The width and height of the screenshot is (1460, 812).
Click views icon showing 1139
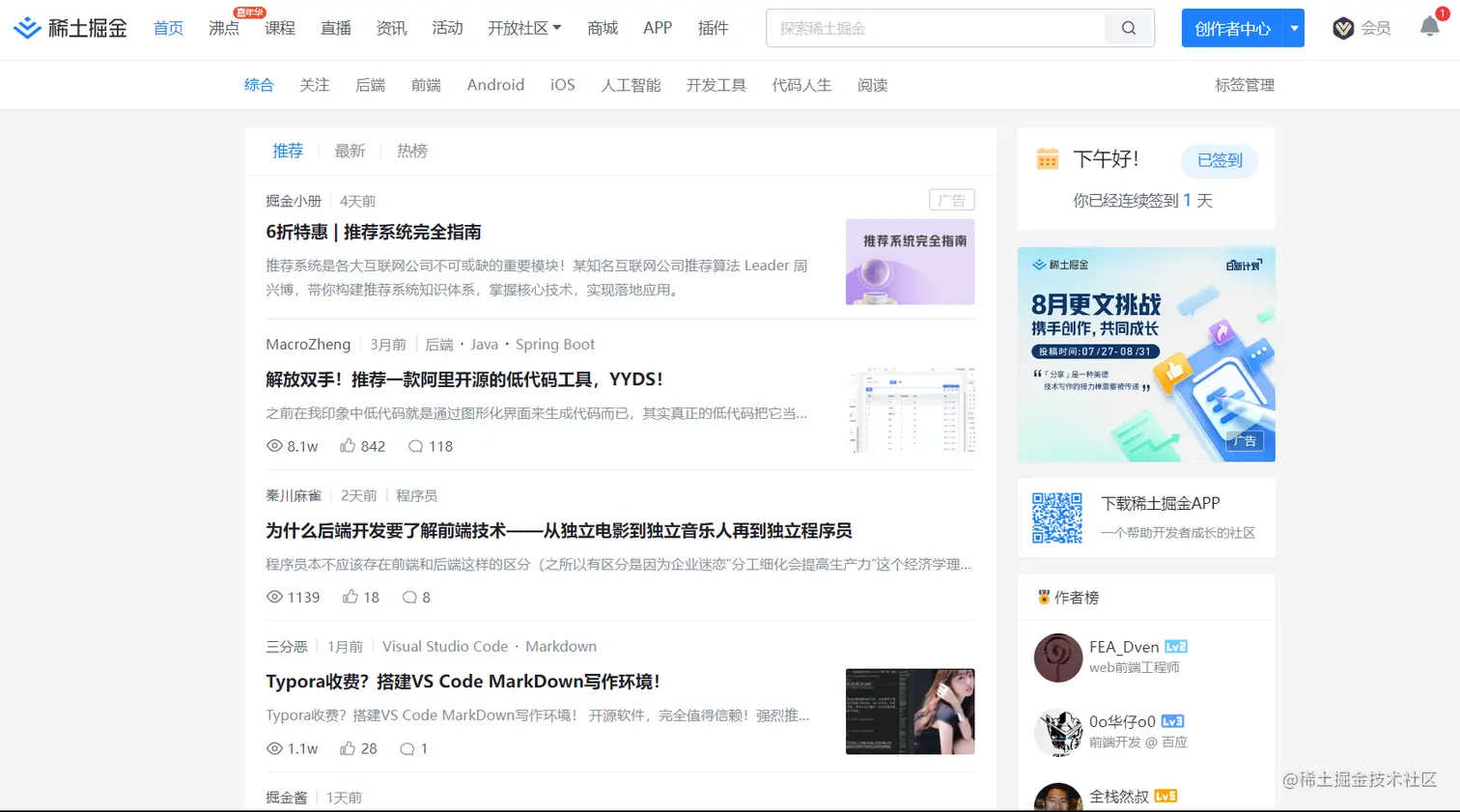[274, 597]
